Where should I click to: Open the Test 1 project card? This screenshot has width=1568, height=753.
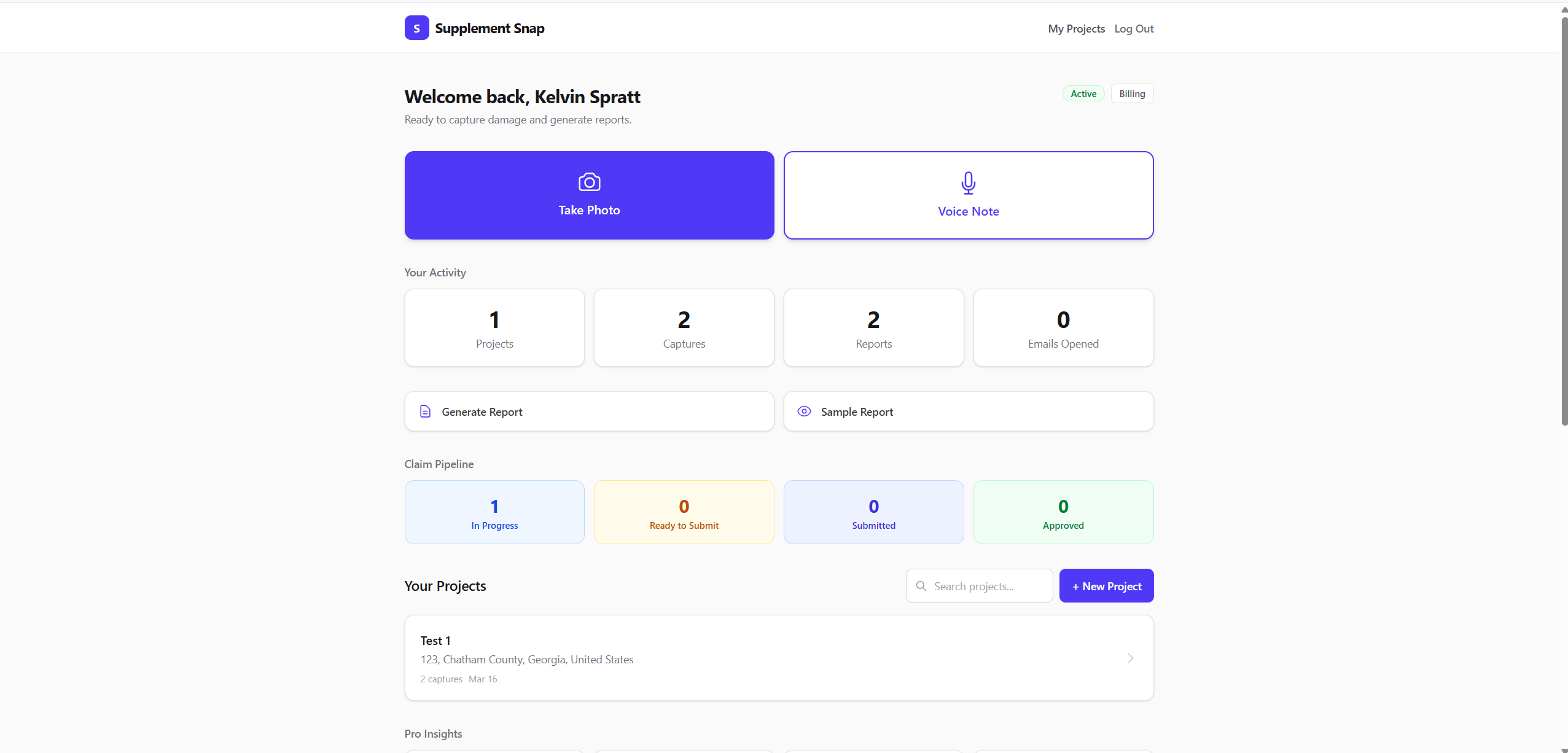coord(778,658)
